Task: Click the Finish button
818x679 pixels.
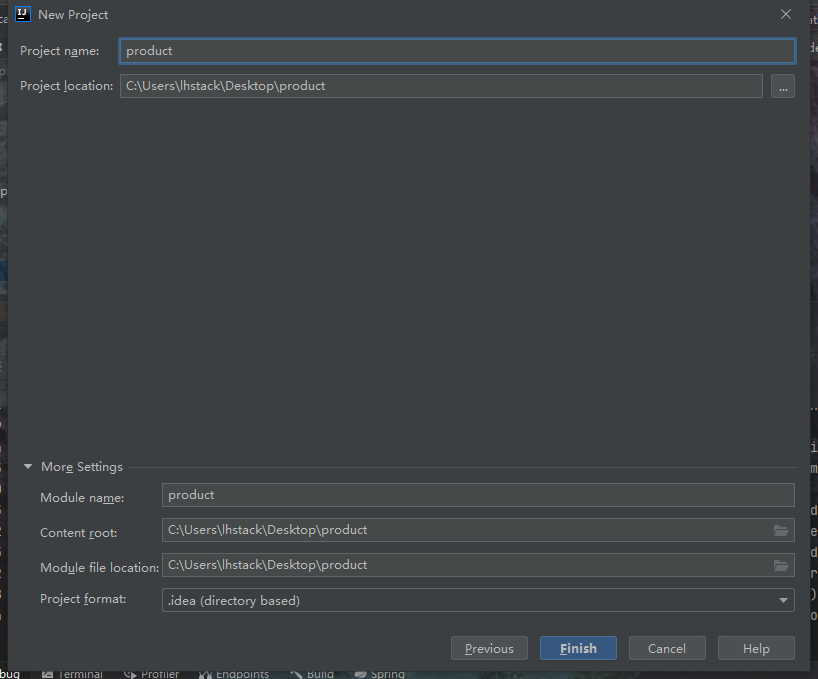Action: (x=578, y=648)
